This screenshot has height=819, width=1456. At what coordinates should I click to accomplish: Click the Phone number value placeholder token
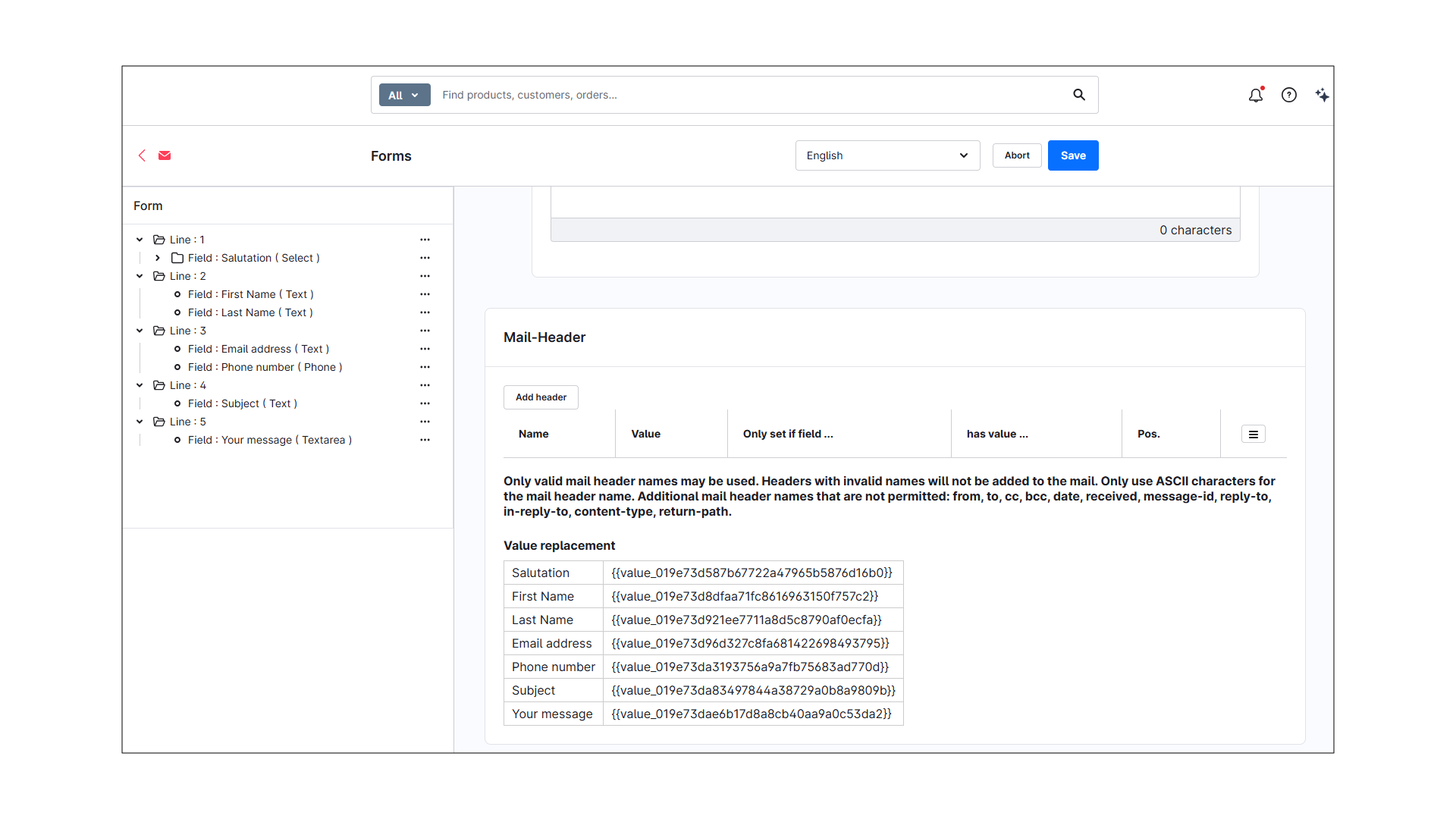(x=750, y=667)
